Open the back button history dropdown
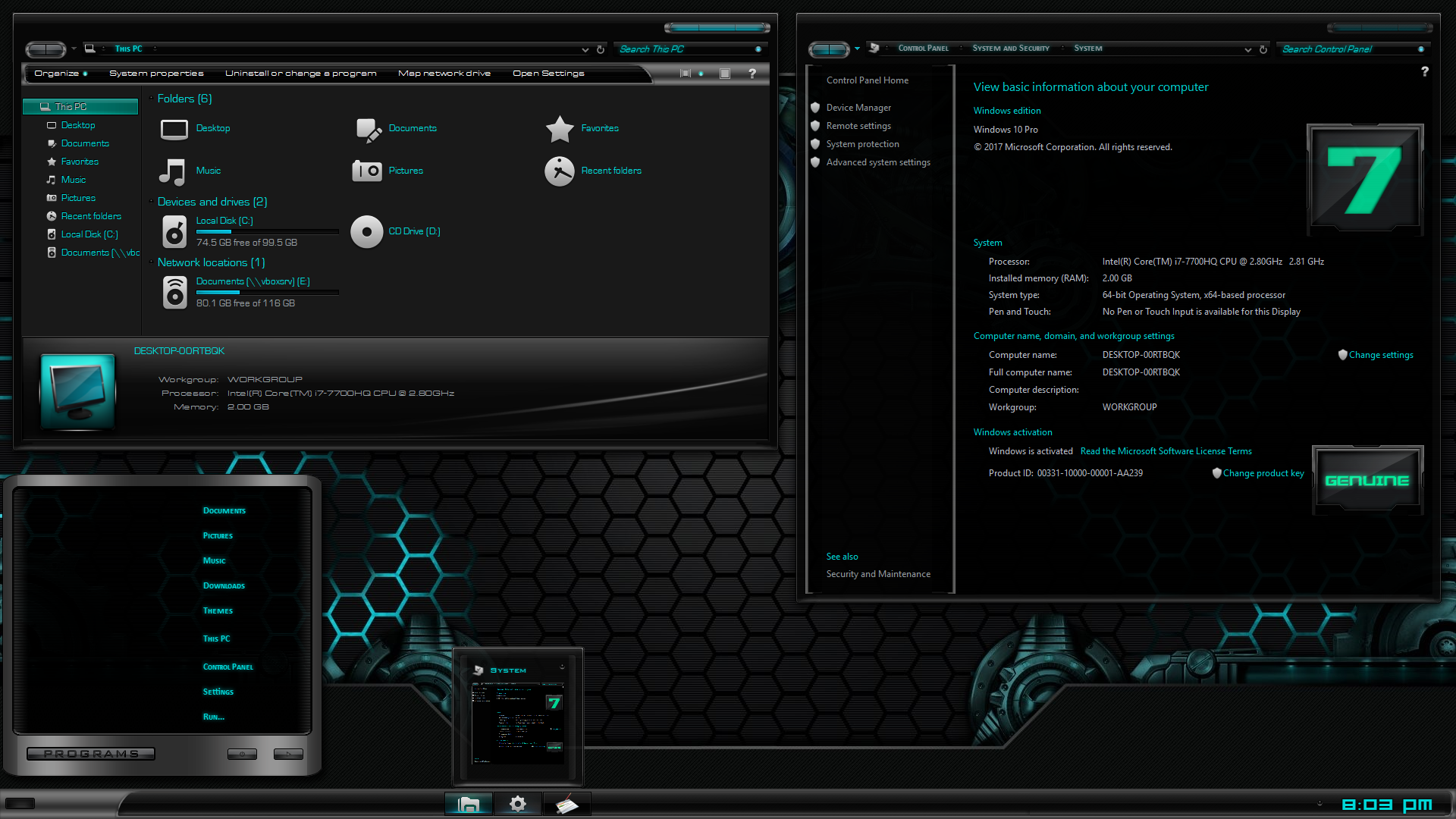The image size is (1456, 819). pyautogui.click(x=74, y=49)
